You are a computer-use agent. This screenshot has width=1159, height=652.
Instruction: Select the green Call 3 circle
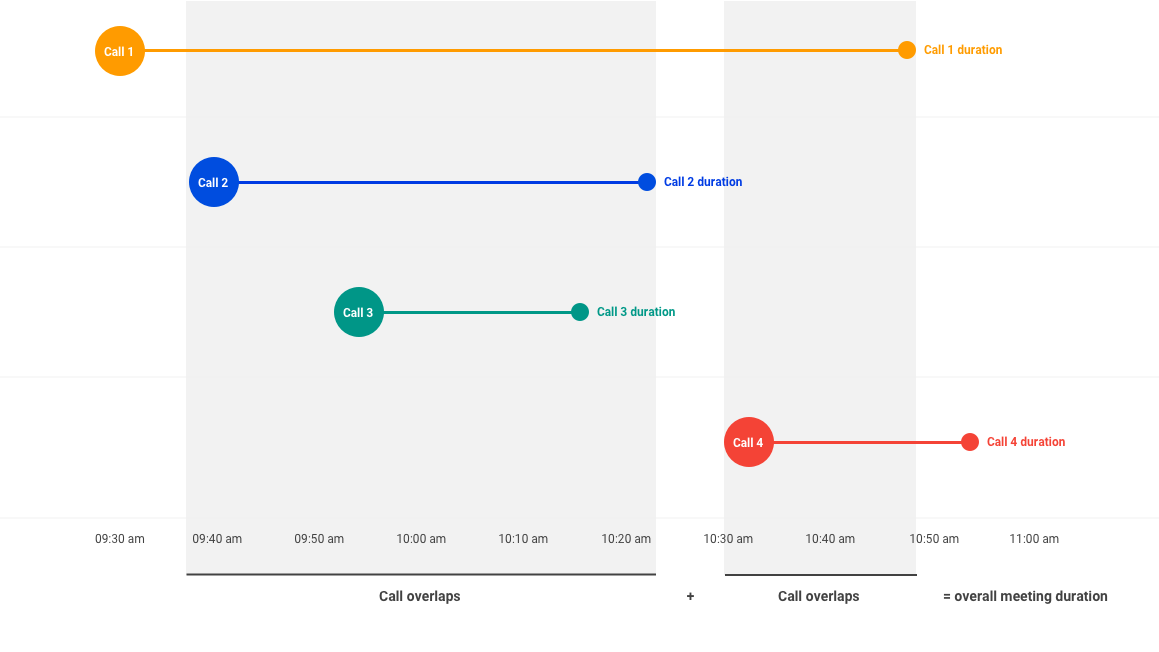coord(359,312)
